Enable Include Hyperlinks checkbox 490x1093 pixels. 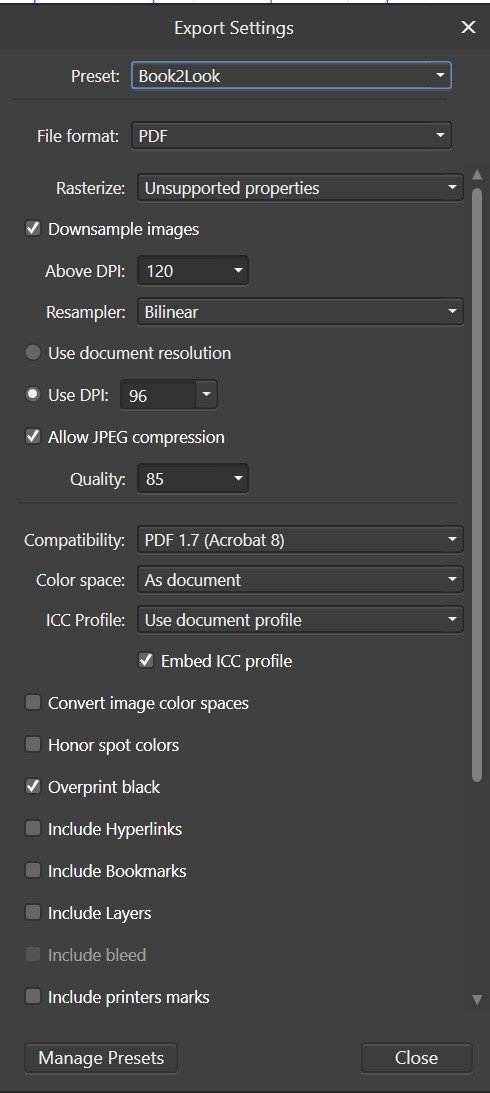click(33, 829)
